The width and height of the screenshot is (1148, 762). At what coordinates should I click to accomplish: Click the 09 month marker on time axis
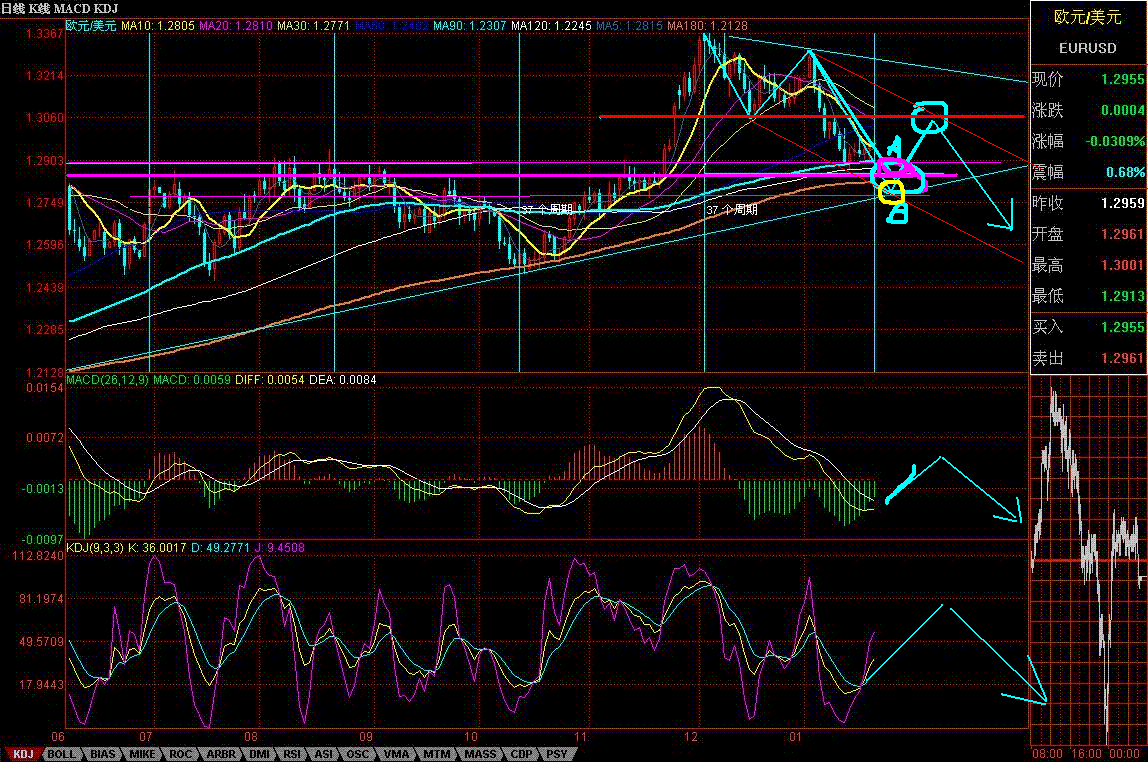pos(366,737)
